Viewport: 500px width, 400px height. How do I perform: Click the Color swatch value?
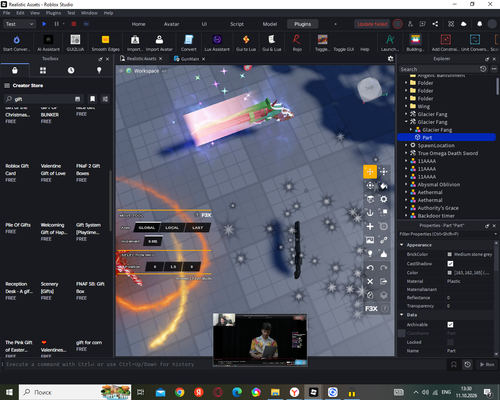(449, 273)
